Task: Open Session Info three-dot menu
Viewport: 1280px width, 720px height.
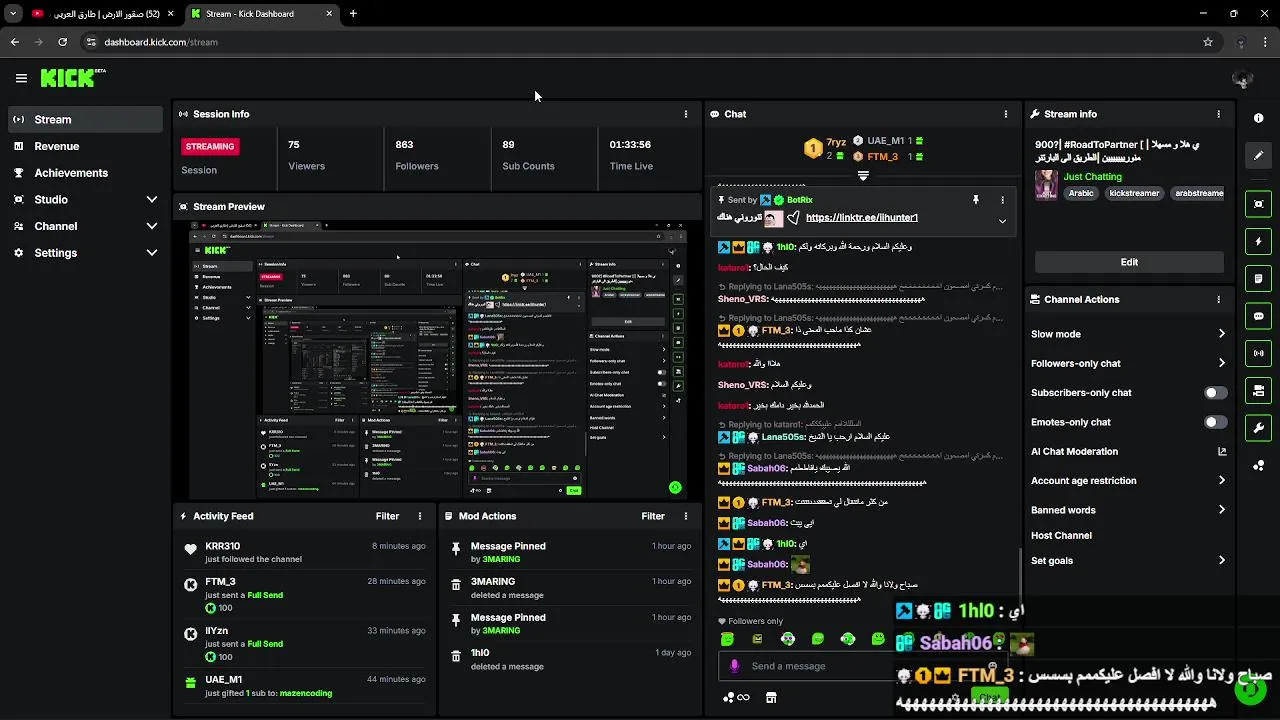Action: click(686, 114)
